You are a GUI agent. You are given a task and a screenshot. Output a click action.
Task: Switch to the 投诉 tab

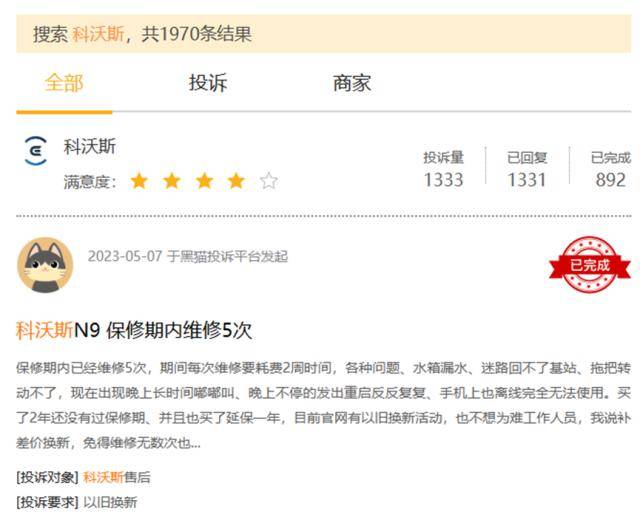pyautogui.click(x=208, y=83)
